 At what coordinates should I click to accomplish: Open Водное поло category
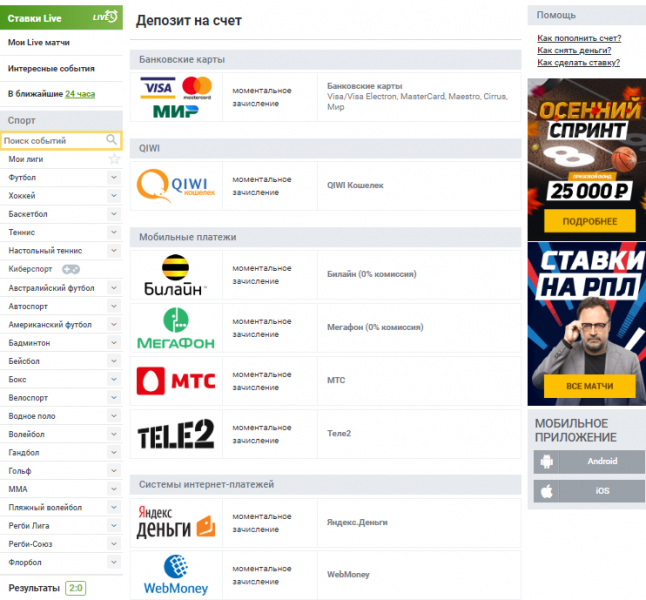click(32, 416)
